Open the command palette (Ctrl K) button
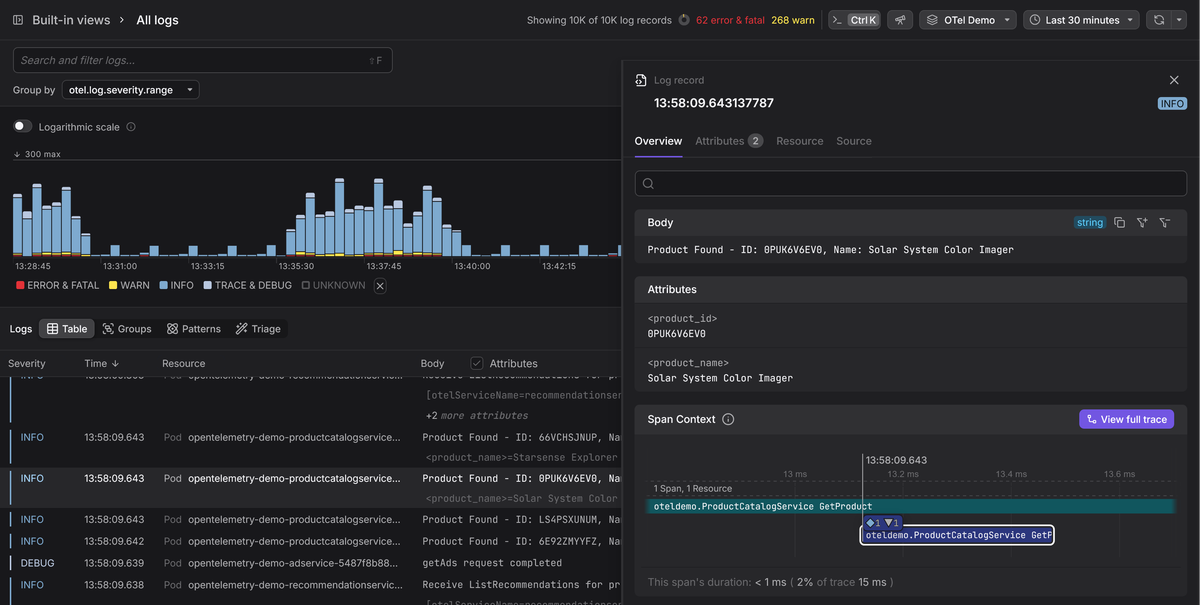This screenshot has height=605, width=1200. (854, 20)
